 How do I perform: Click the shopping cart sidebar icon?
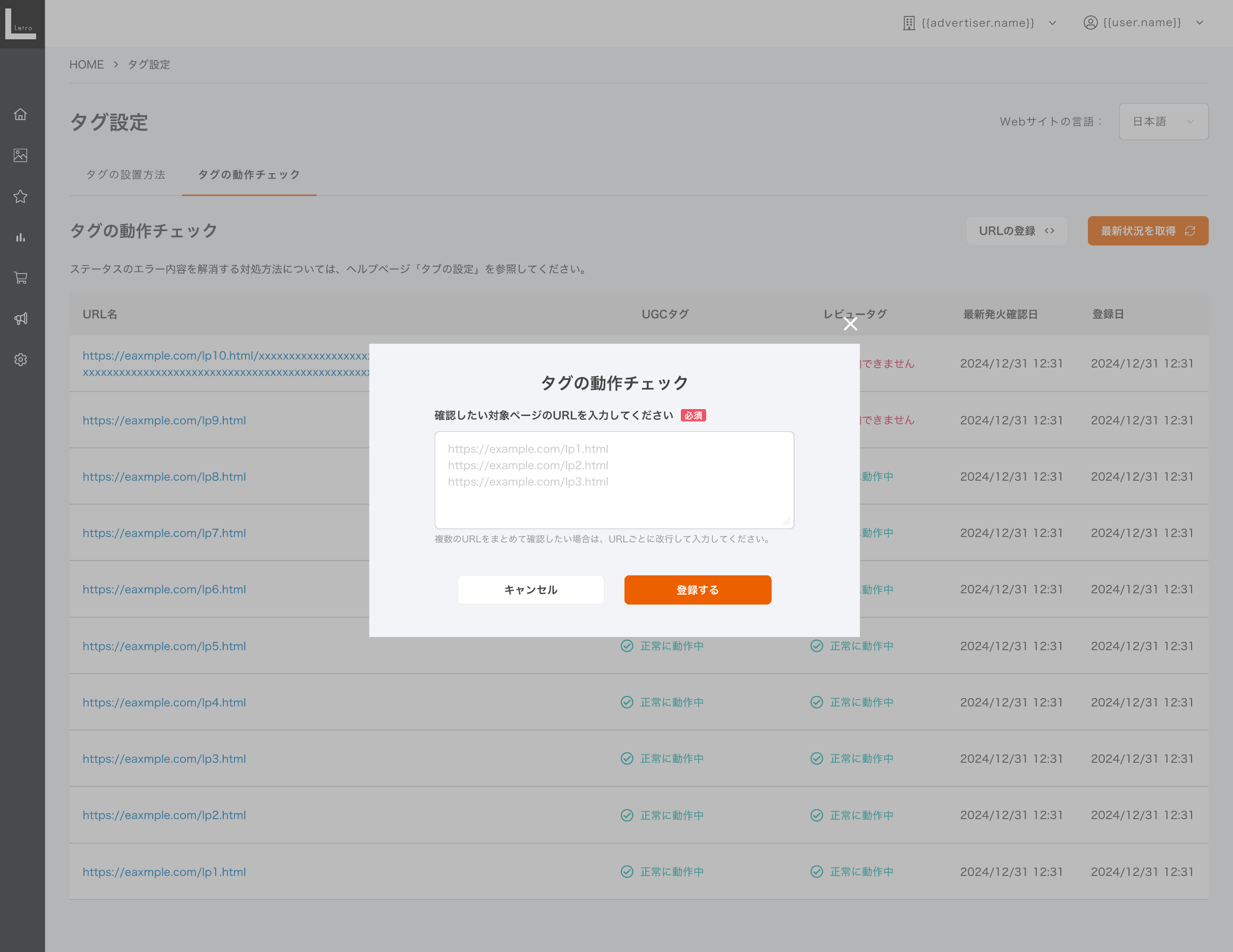[x=20, y=278]
